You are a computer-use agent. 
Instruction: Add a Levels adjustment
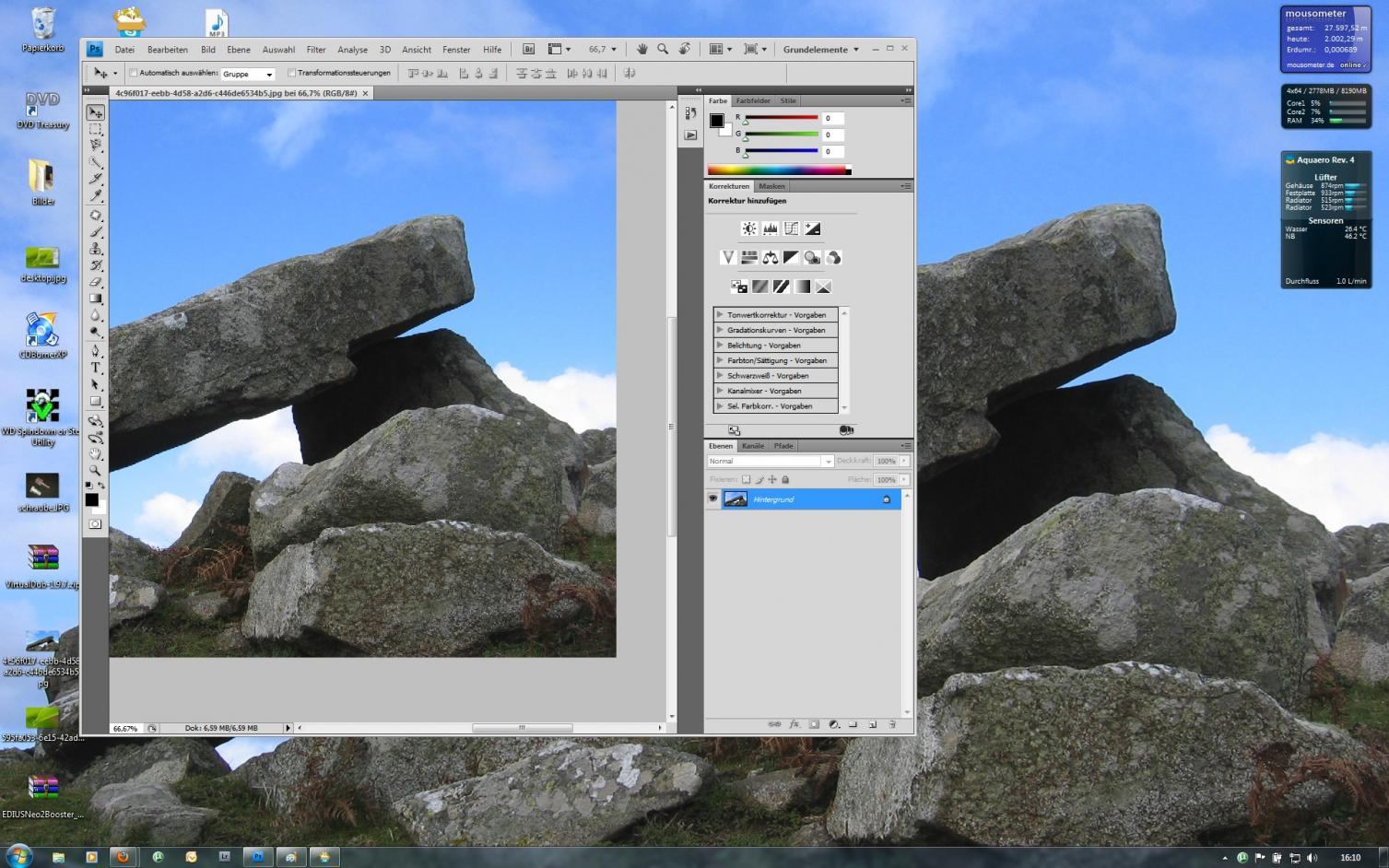pyautogui.click(x=771, y=229)
